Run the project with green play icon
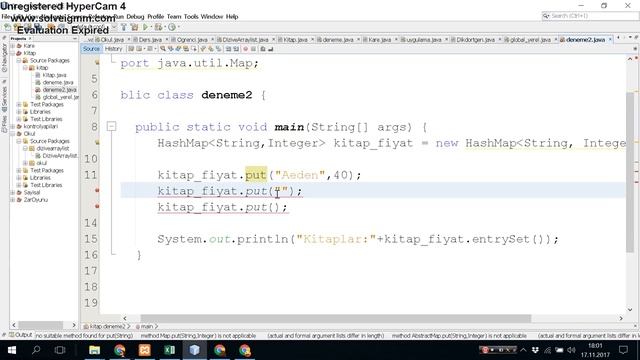The width and height of the screenshot is (640, 360). [145, 27]
